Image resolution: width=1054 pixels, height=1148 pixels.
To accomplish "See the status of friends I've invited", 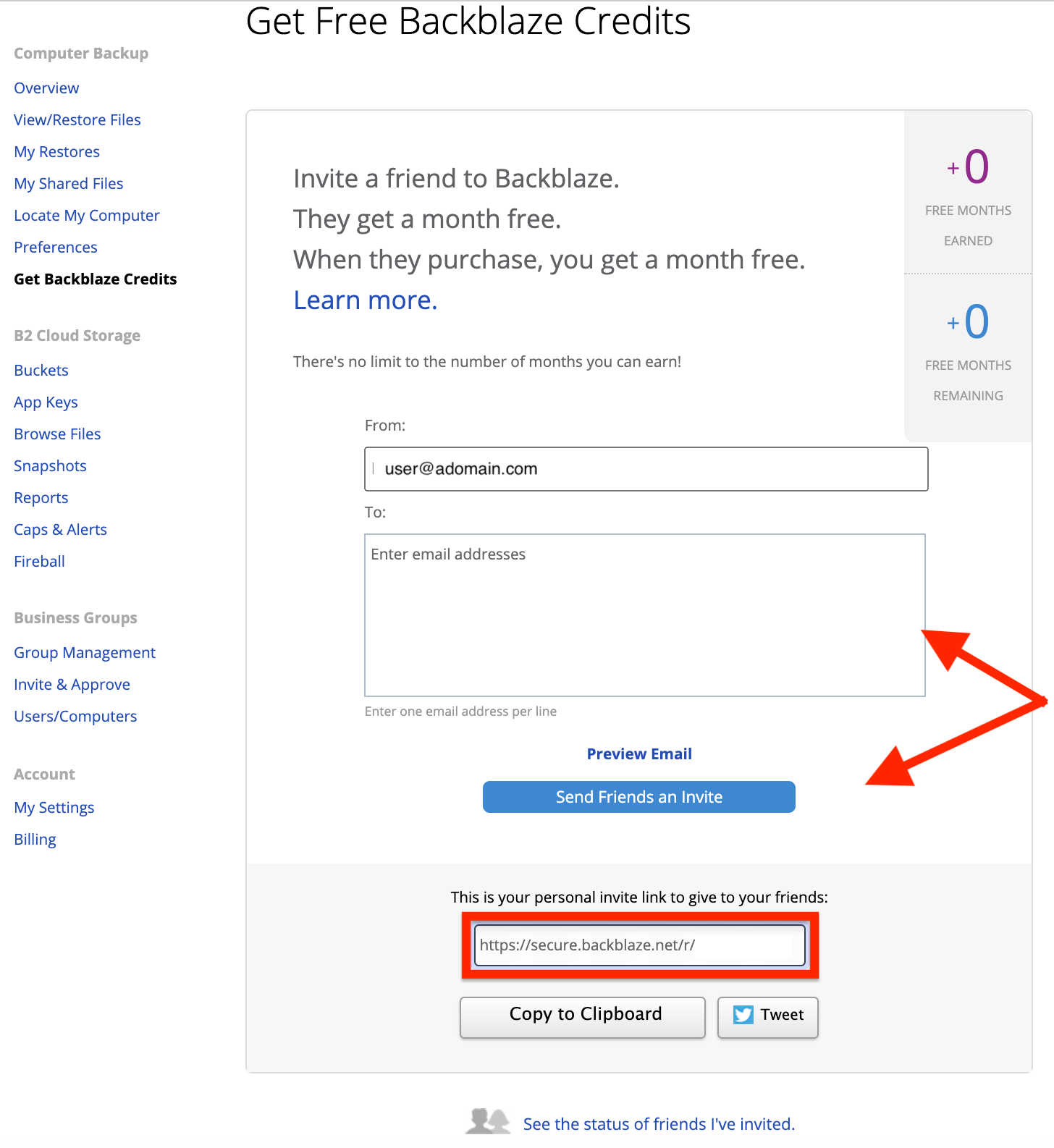I will 659,1124.
